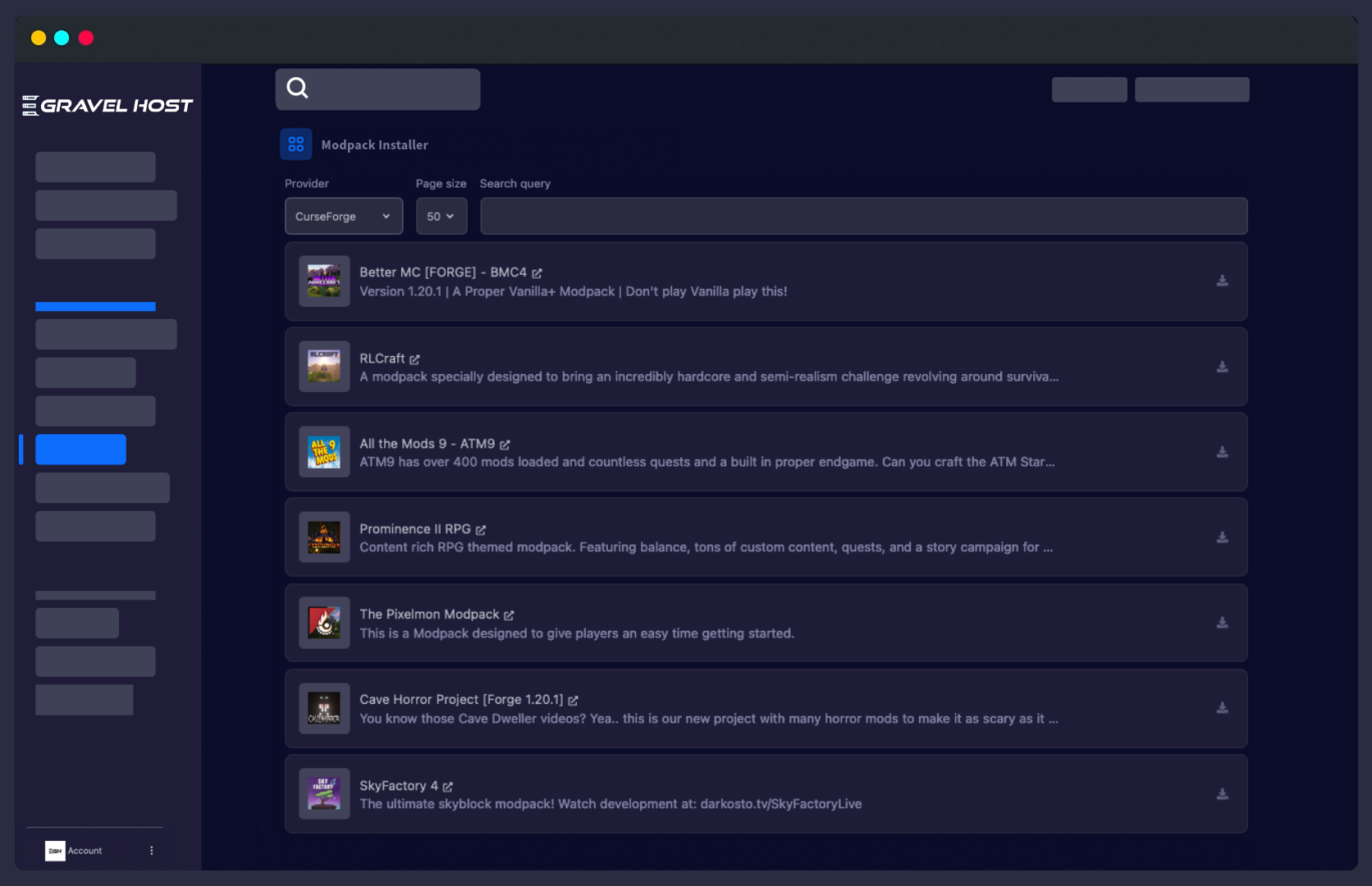1372x886 pixels.
Task: Click the All the Mods 9 - ATM9 title
Action: click(427, 444)
